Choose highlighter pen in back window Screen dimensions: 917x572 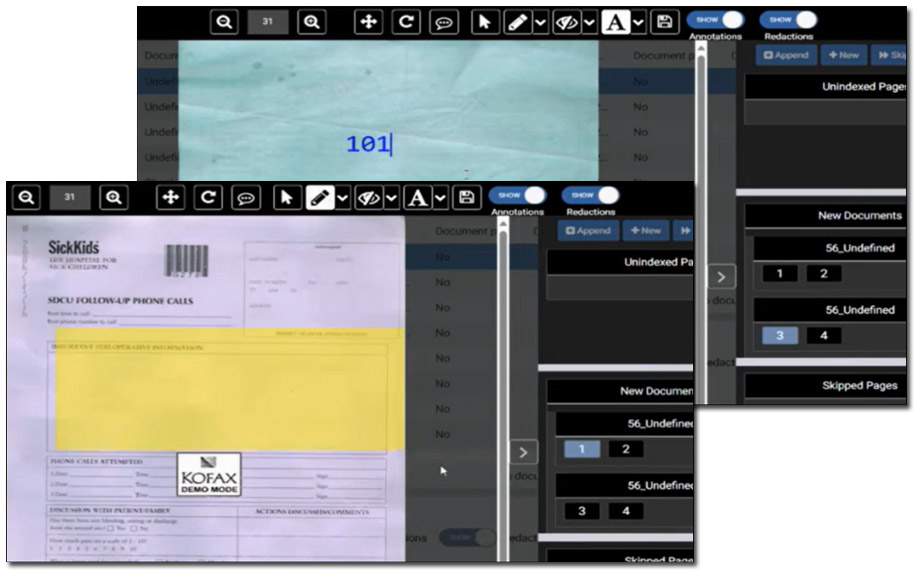(518, 22)
